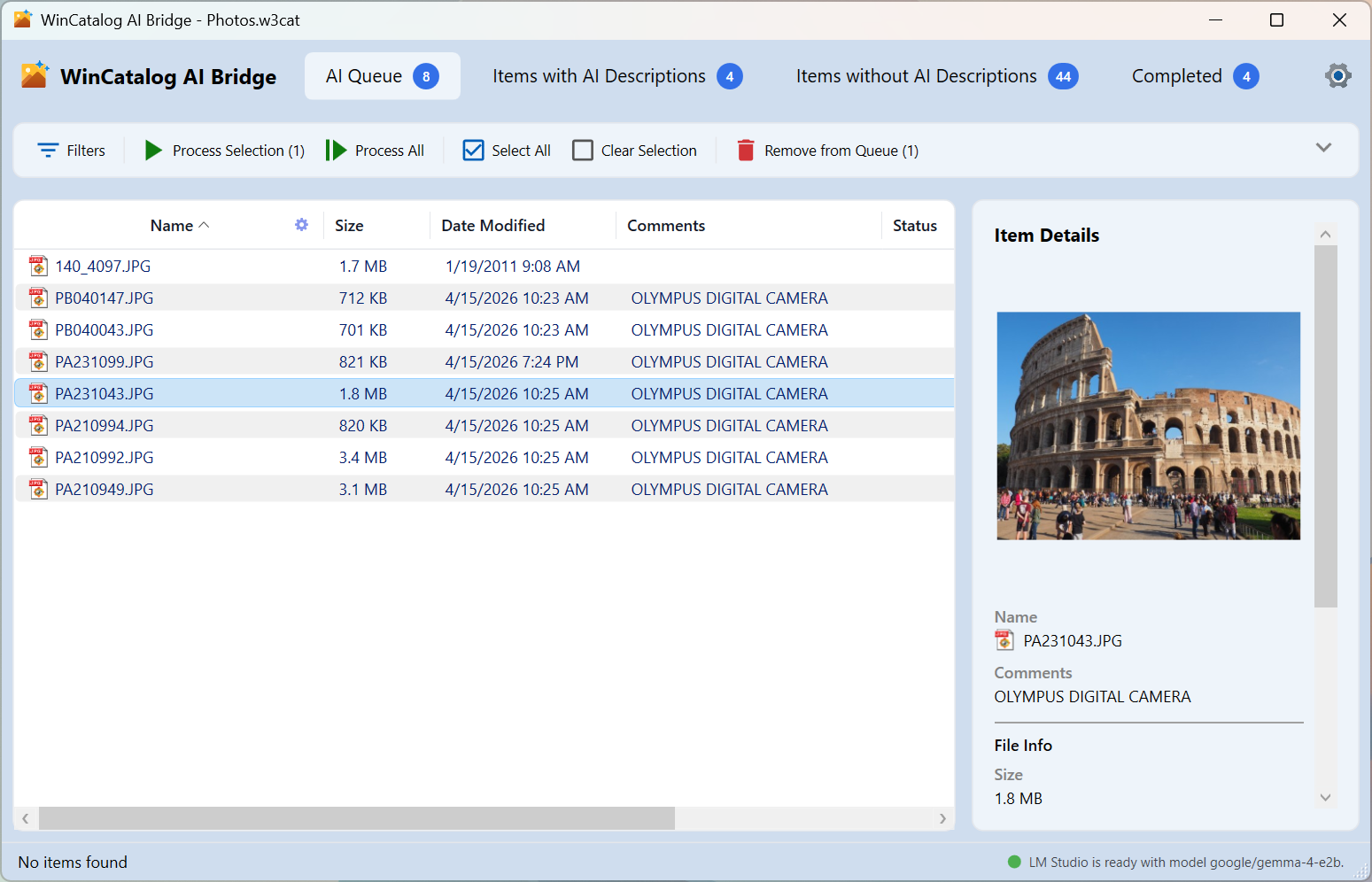Expand the toolbar chevron at right
The width and height of the screenshot is (1372, 882).
[1323, 148]
